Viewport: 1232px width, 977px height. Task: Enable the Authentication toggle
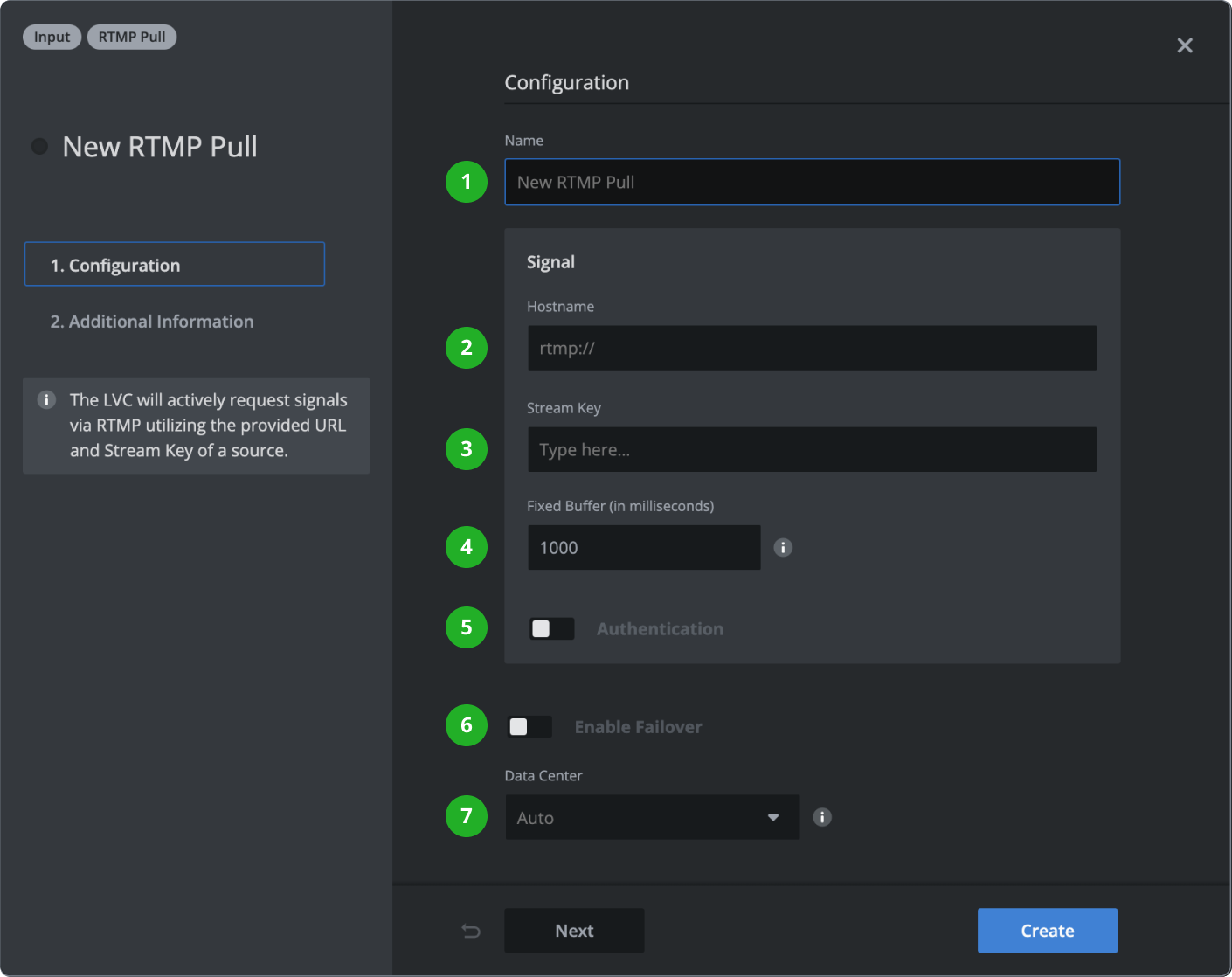(x=551, y=629)
